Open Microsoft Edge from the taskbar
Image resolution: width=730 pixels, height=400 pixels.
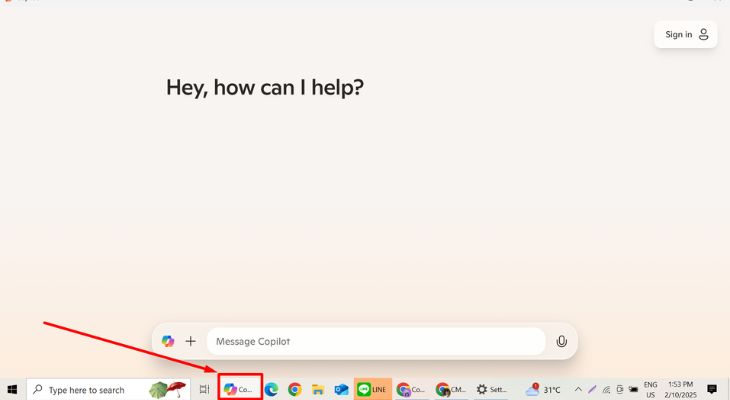(271, 389)
